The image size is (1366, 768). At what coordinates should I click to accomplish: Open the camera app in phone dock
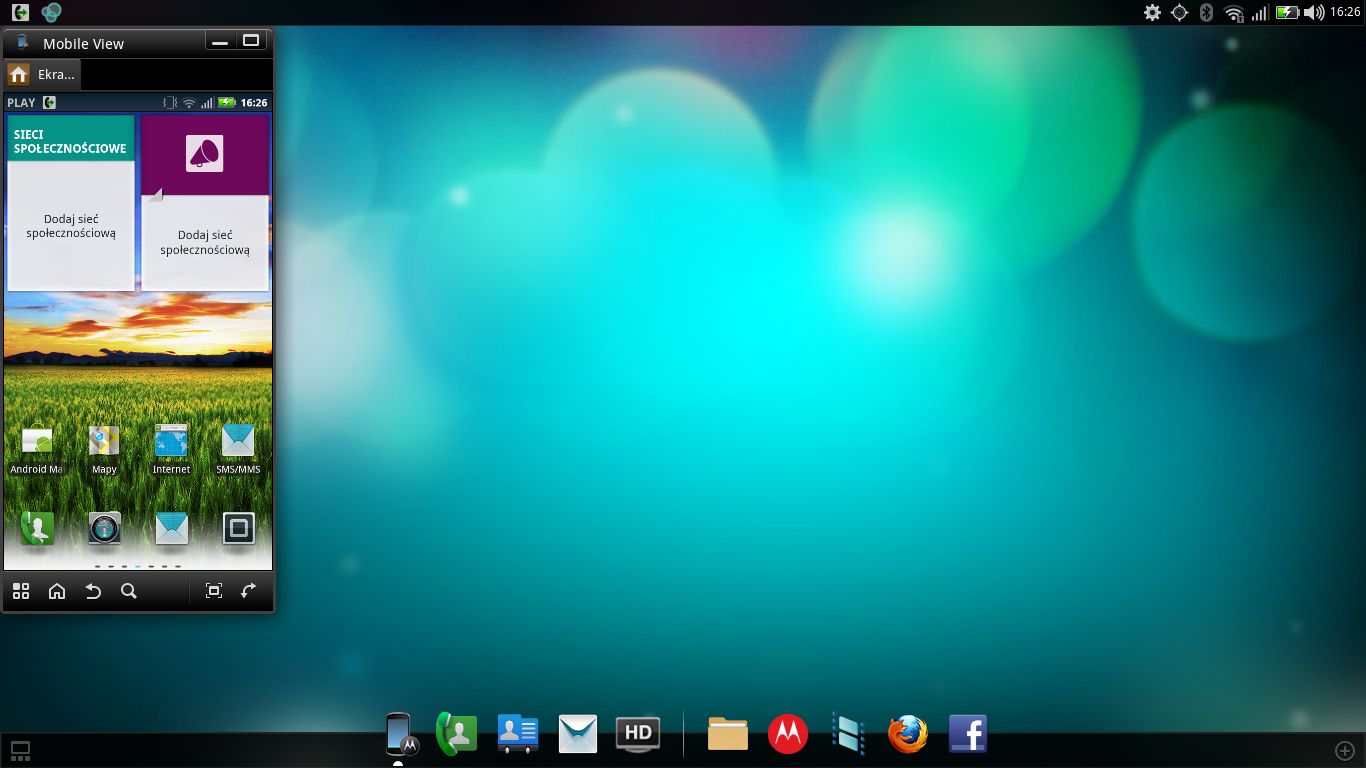pyautogui.click(x=104, y=528)
